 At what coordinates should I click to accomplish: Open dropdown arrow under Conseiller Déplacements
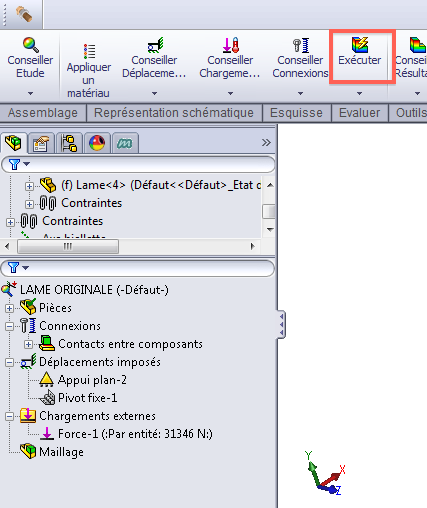pos(154,94)
